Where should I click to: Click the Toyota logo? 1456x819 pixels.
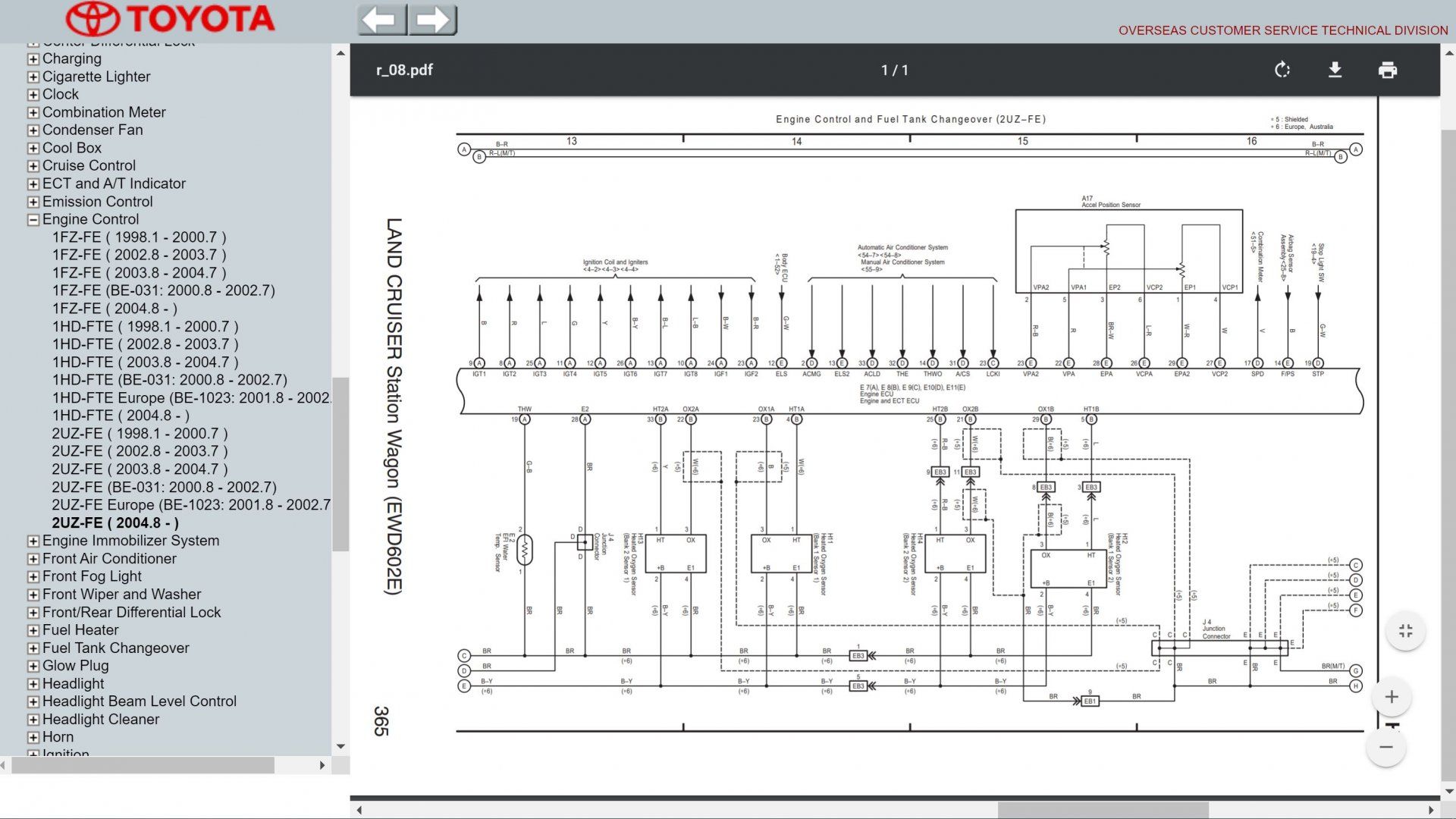click(171, 19)
